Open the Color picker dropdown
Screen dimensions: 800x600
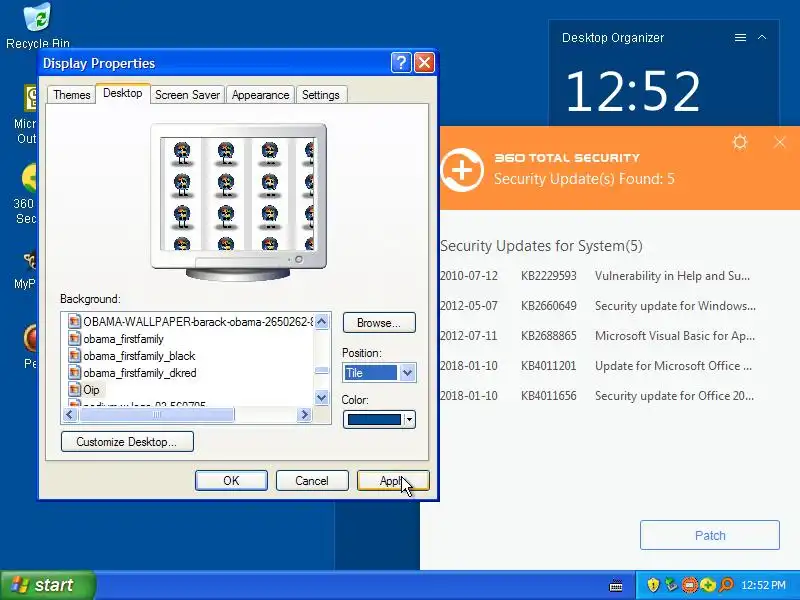[x=379, y=419]
